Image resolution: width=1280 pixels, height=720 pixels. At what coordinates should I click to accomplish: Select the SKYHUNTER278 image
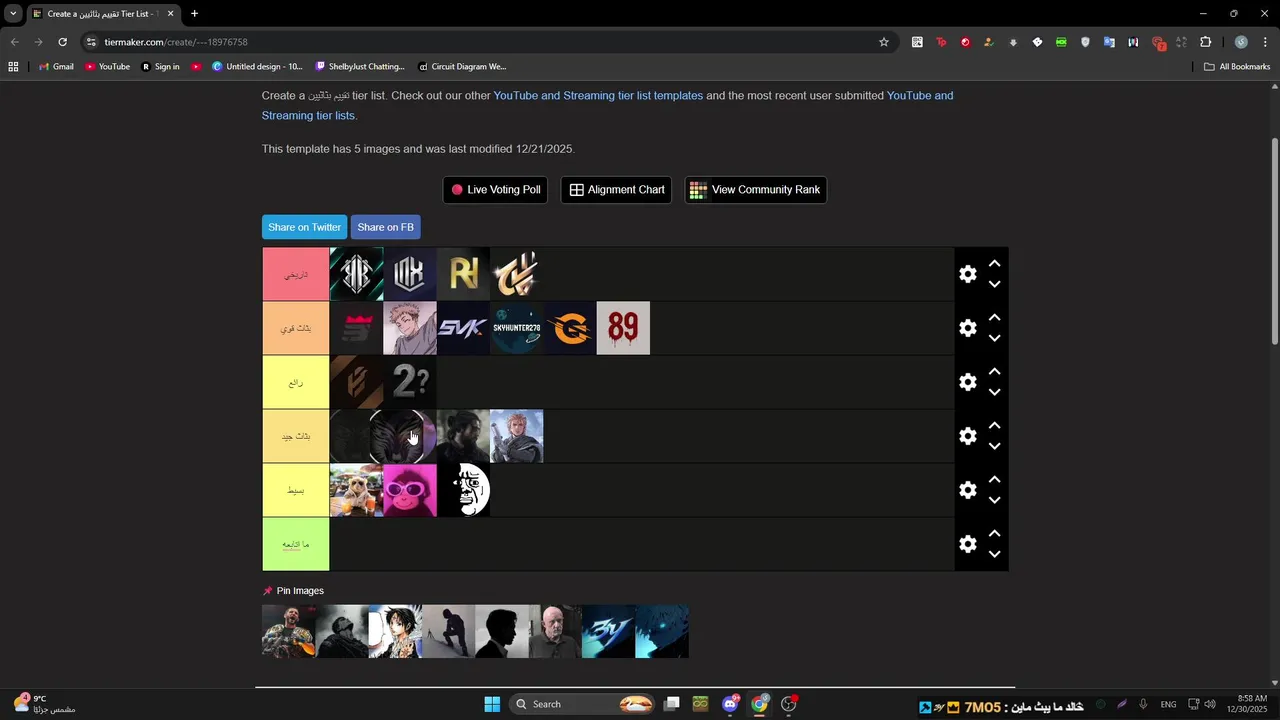point(516,328)
